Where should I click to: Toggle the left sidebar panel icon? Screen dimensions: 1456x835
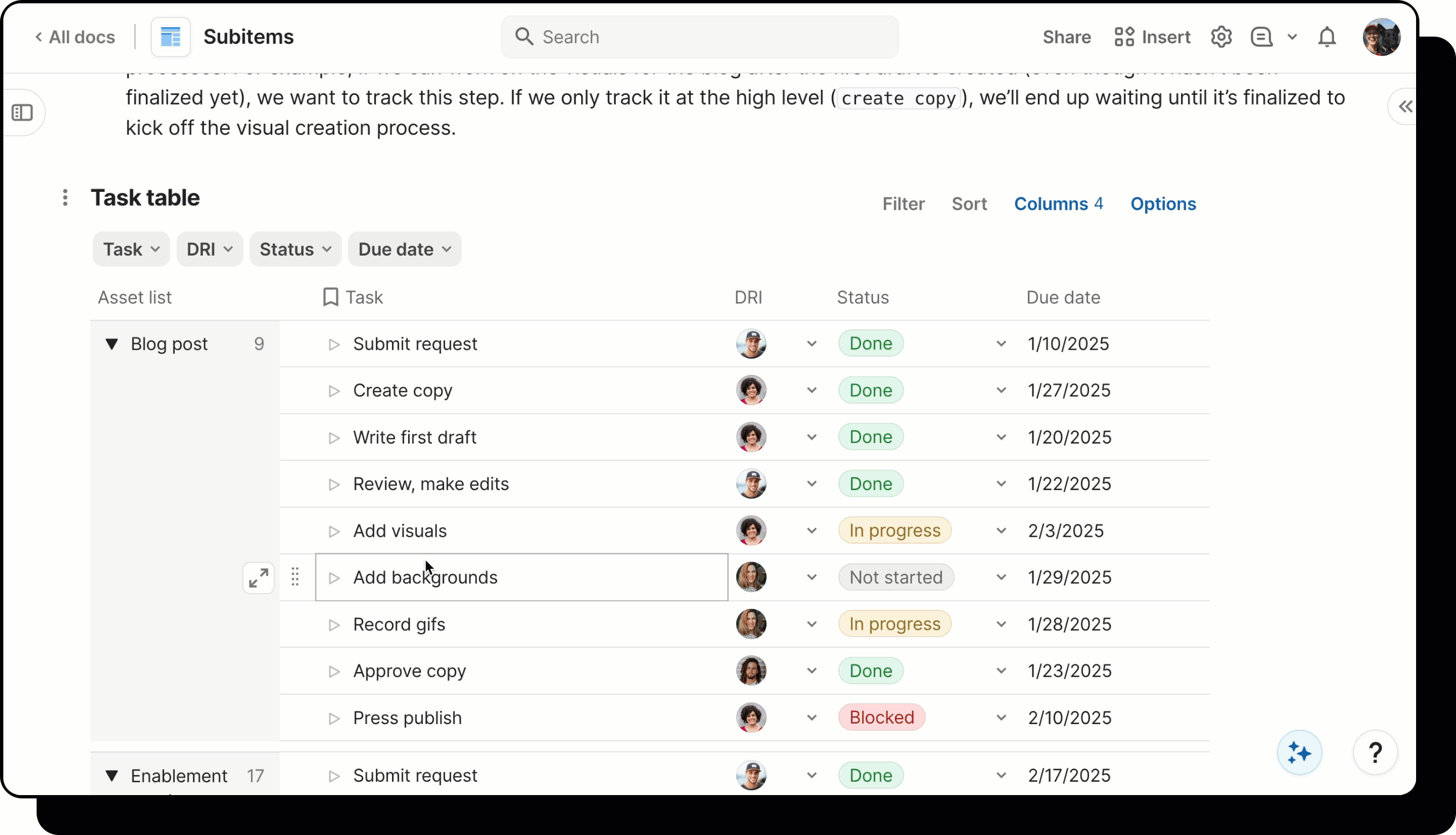pos(22,113)
